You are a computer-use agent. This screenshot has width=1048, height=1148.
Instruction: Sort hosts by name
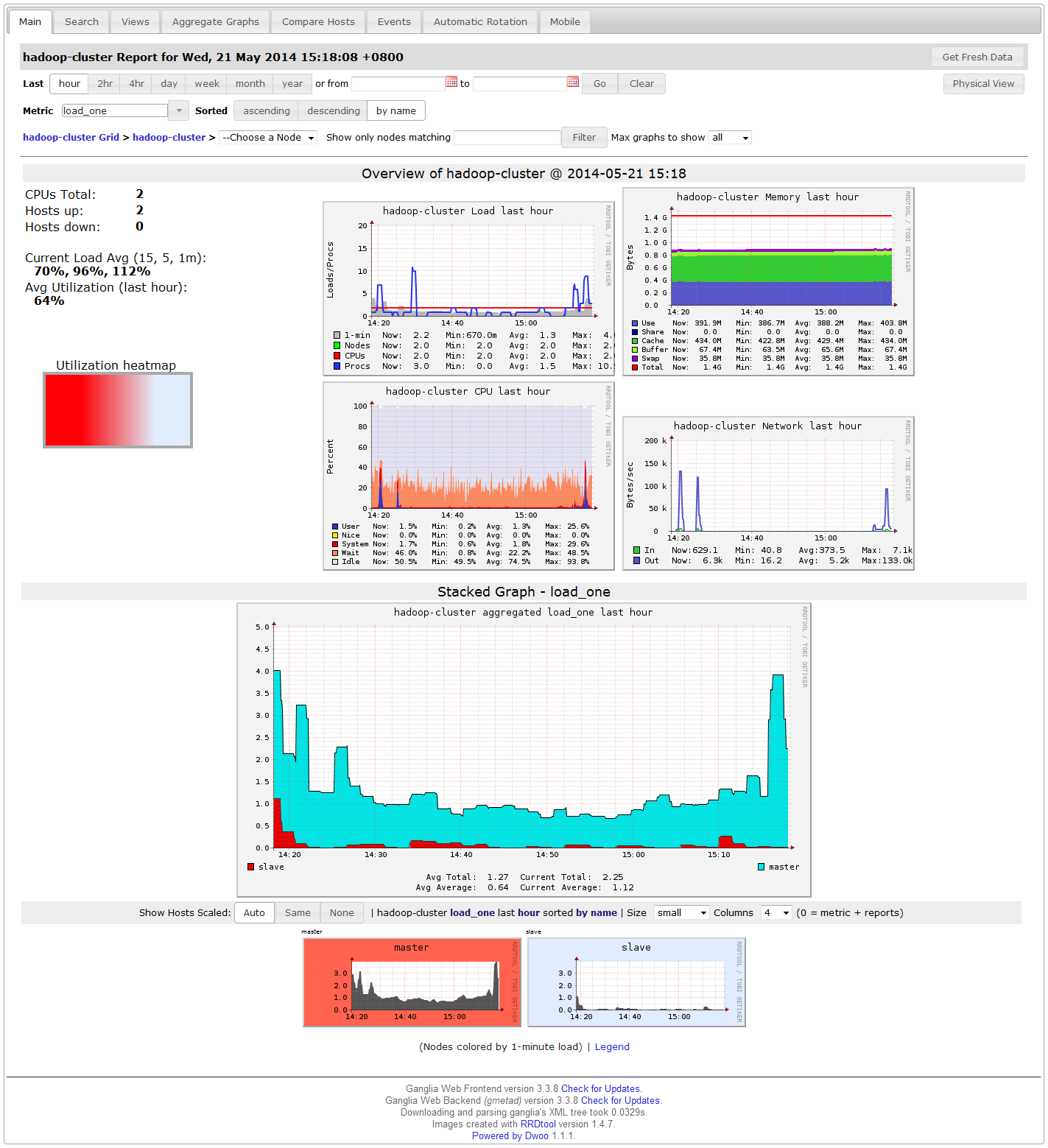[x=396, y=111]
